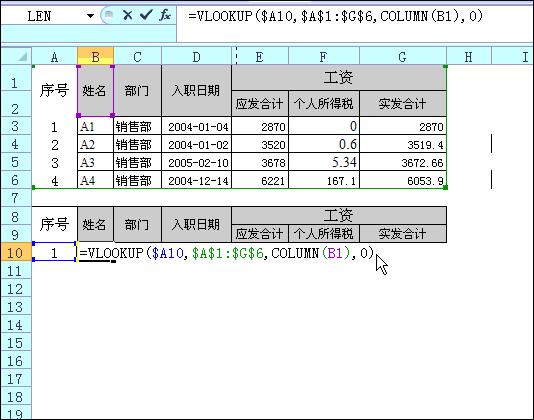The width and height of the screenshot is (534, 420).
Task: Click the 部门 header in top table
Action: coord(138,91)
